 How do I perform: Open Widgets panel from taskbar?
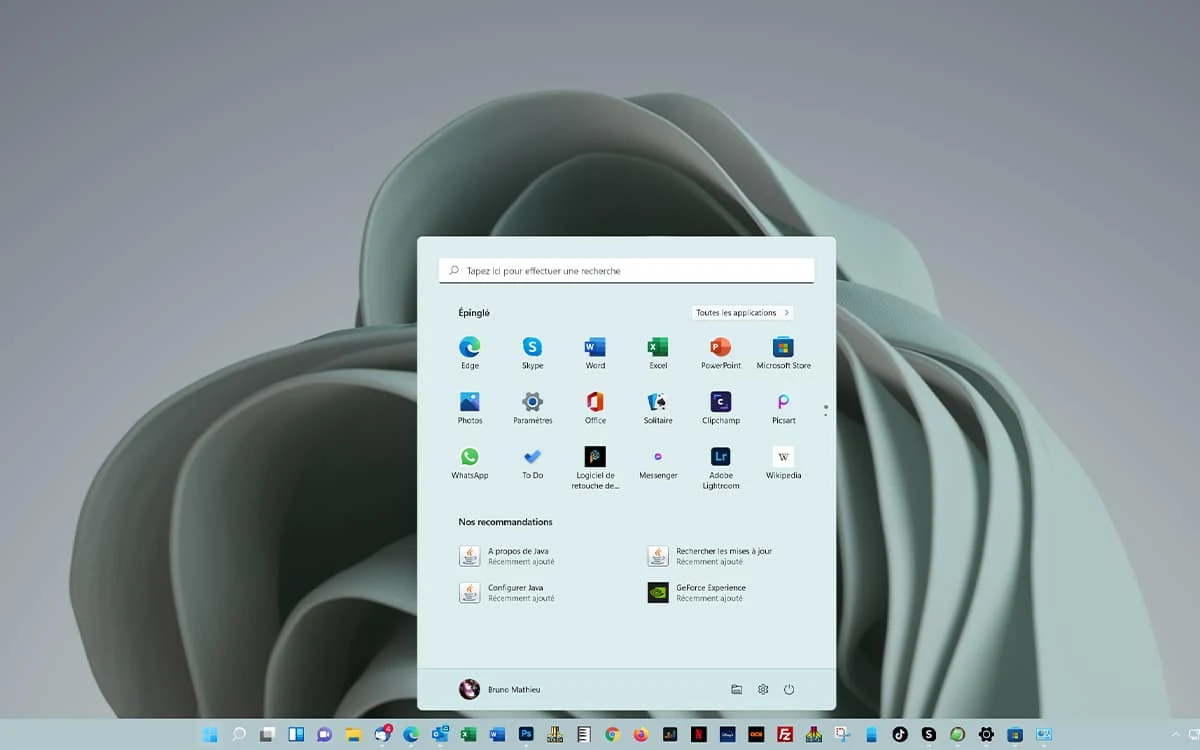point(296,734)
